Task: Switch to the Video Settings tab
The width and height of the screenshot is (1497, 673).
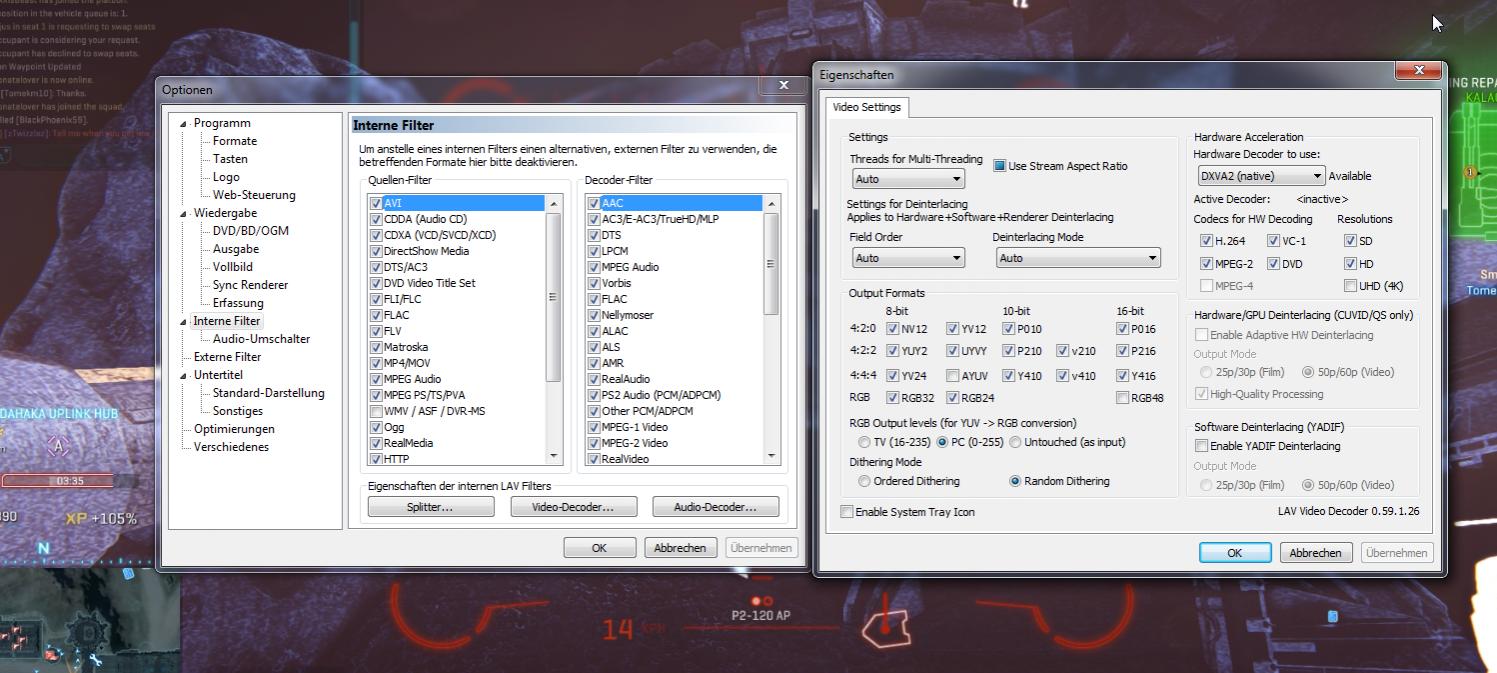Action: (867, 107)
